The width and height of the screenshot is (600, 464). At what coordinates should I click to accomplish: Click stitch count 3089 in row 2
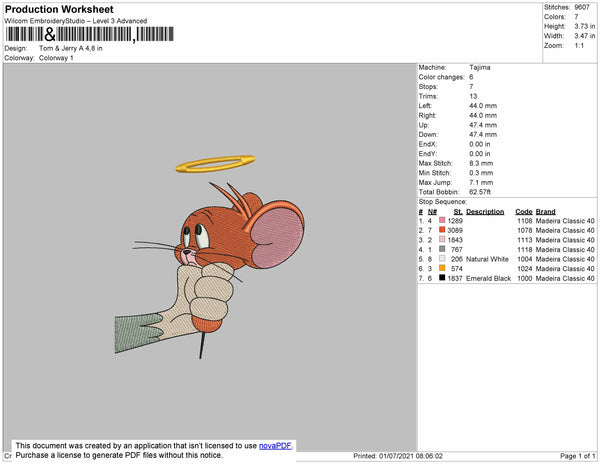[x=455, y=230]
